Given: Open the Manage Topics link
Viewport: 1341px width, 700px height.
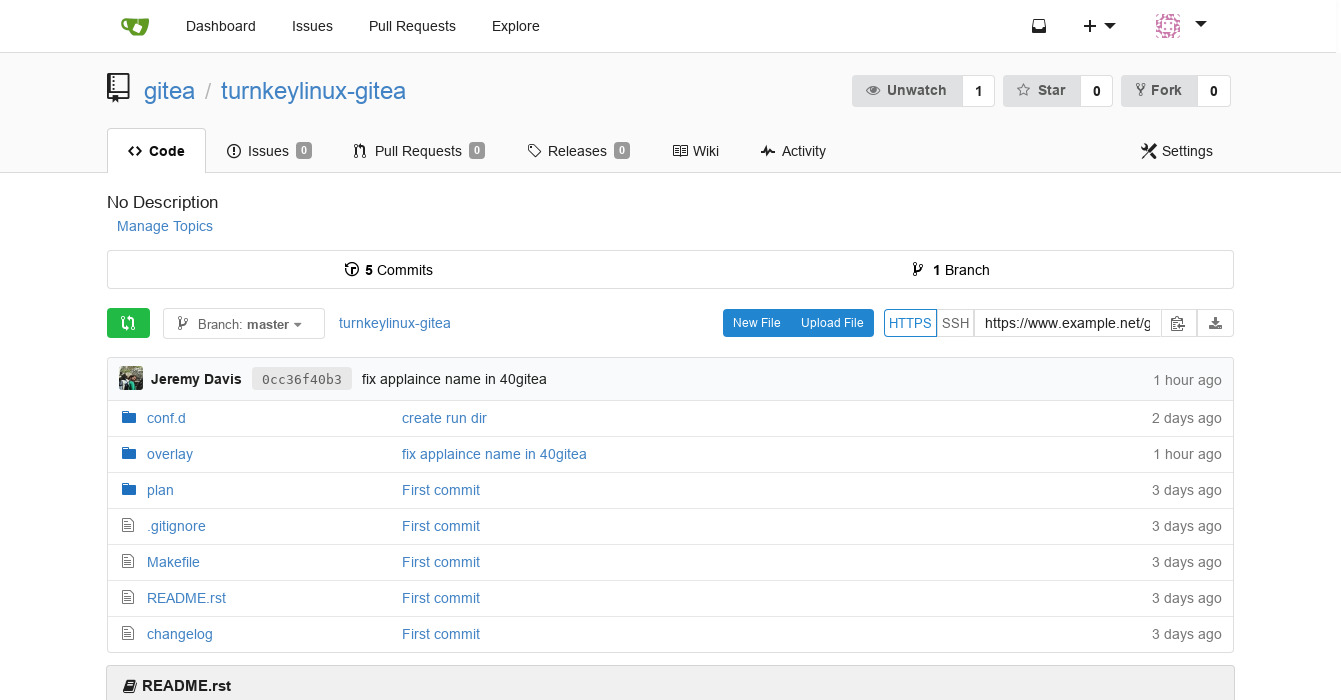Looking at the screenshot, I should (x=165, y=226).
